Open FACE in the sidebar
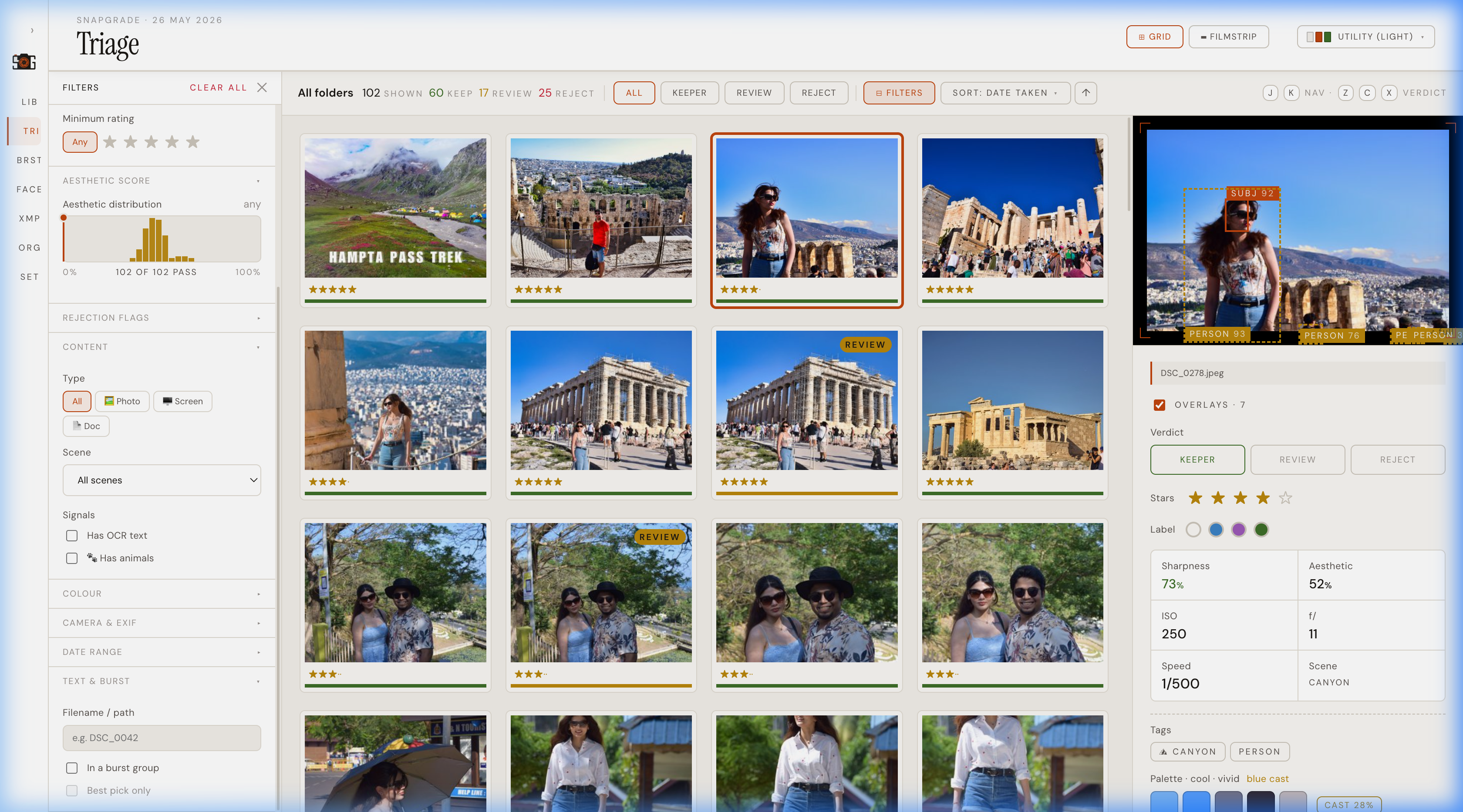This screenshot has height=812, width=1463. [x=30, y=190]
